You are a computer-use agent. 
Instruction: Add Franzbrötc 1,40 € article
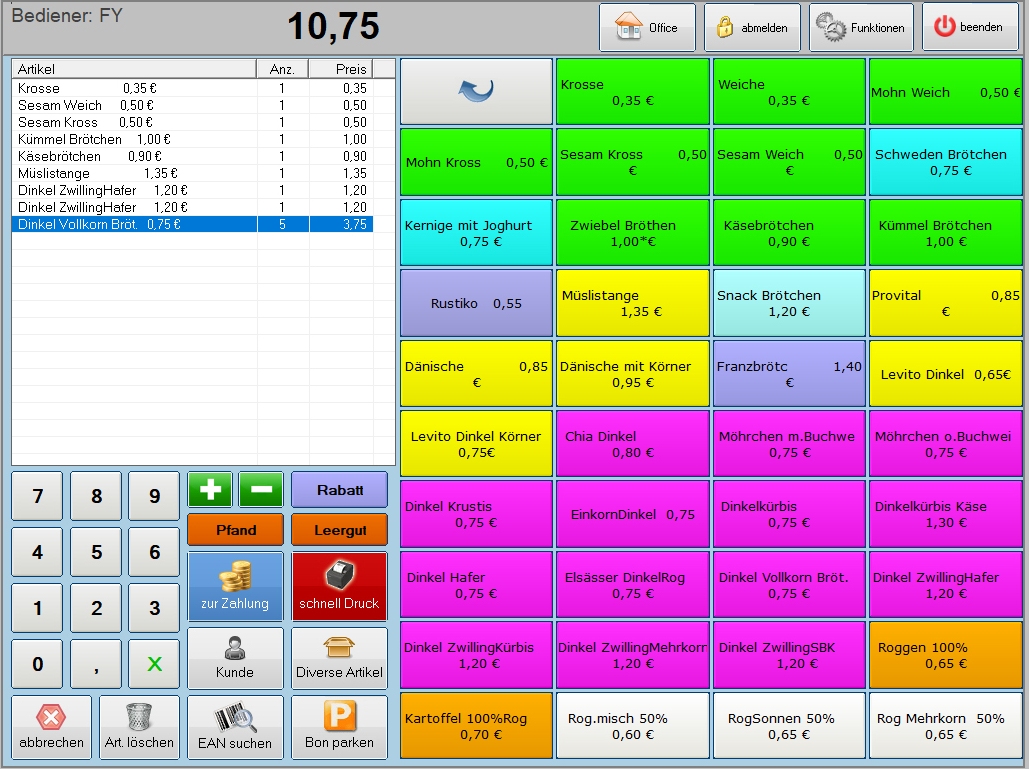789,373
